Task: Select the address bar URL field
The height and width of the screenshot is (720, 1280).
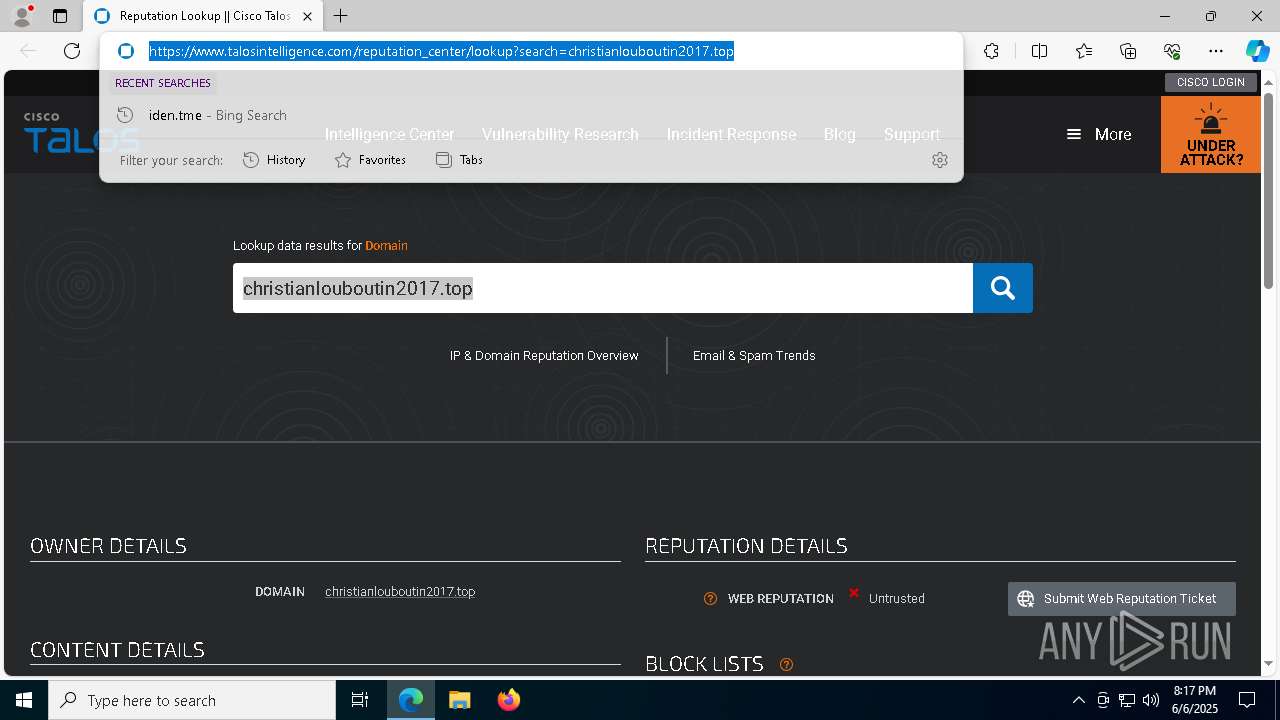Action: click(x=441, y=51)
